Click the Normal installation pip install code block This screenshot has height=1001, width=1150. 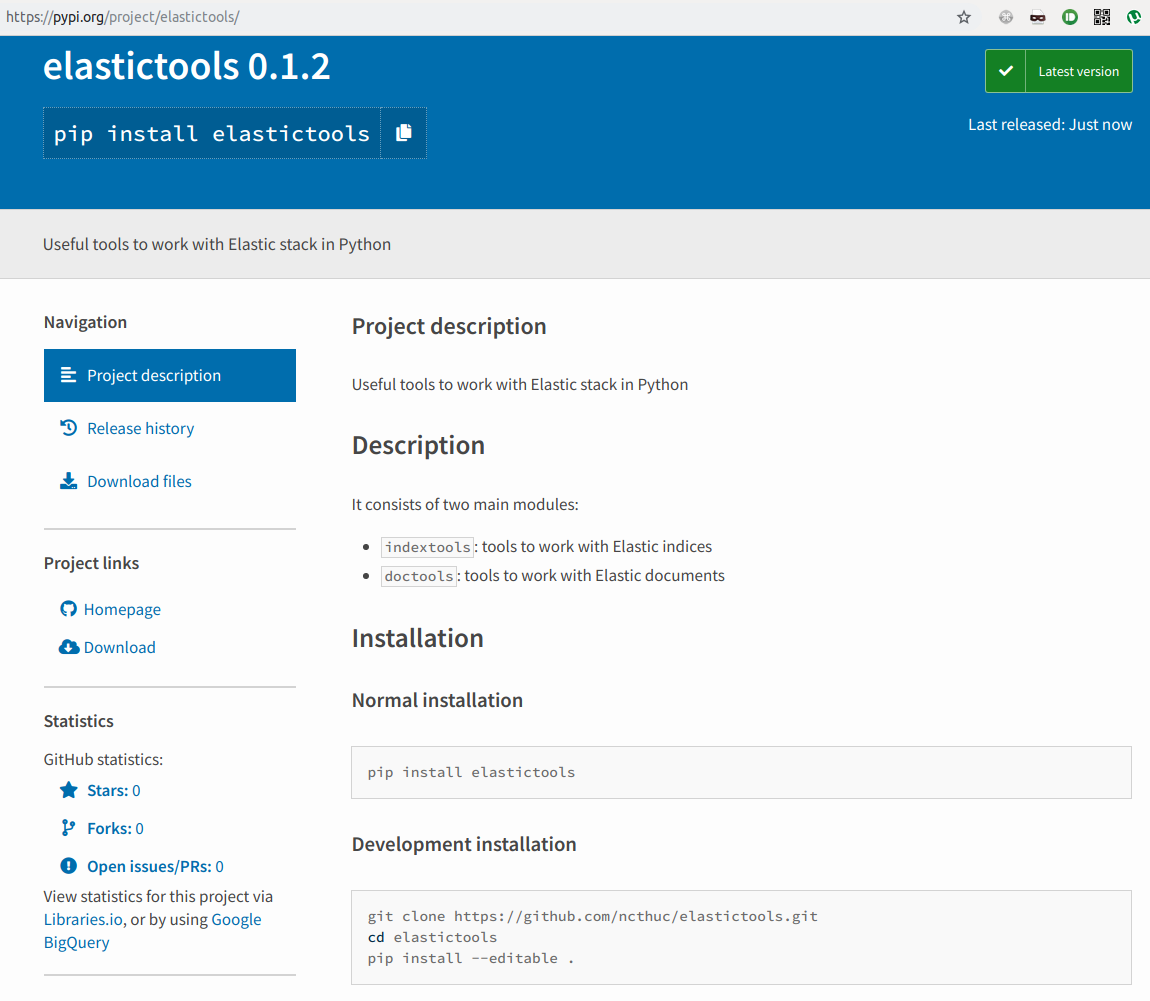741,772
